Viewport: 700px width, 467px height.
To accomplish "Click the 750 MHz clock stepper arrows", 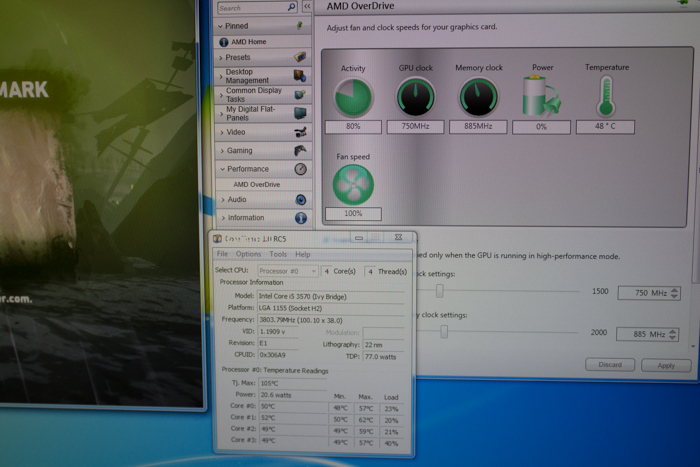I will [675, 293].
